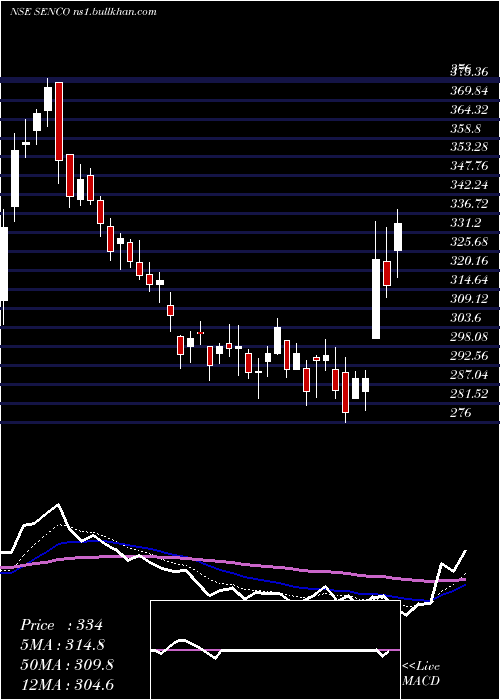Click the '50MA : 309.8' readout
Screen dimensions: 500x700
click(67, 664)
